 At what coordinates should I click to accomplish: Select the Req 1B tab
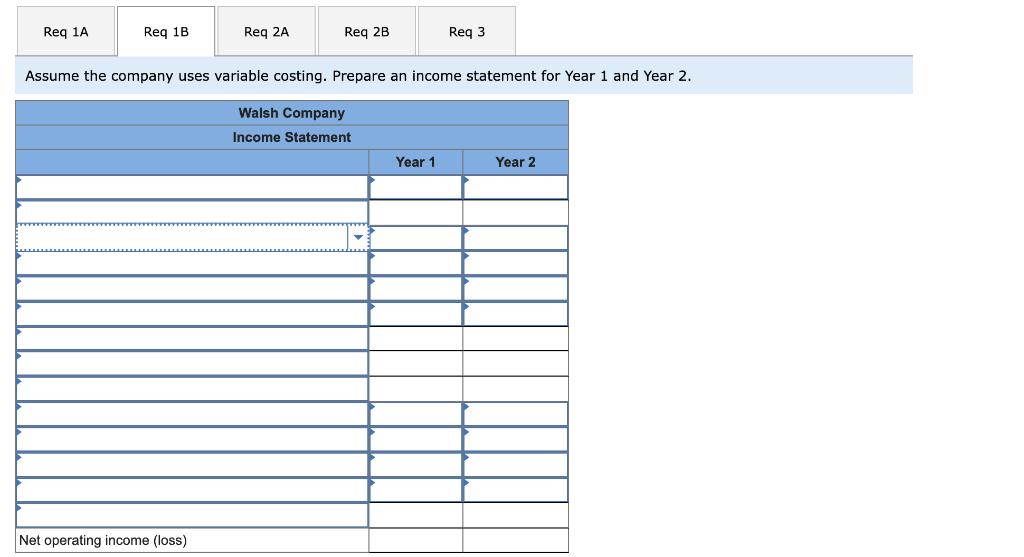tap(166, 31)
